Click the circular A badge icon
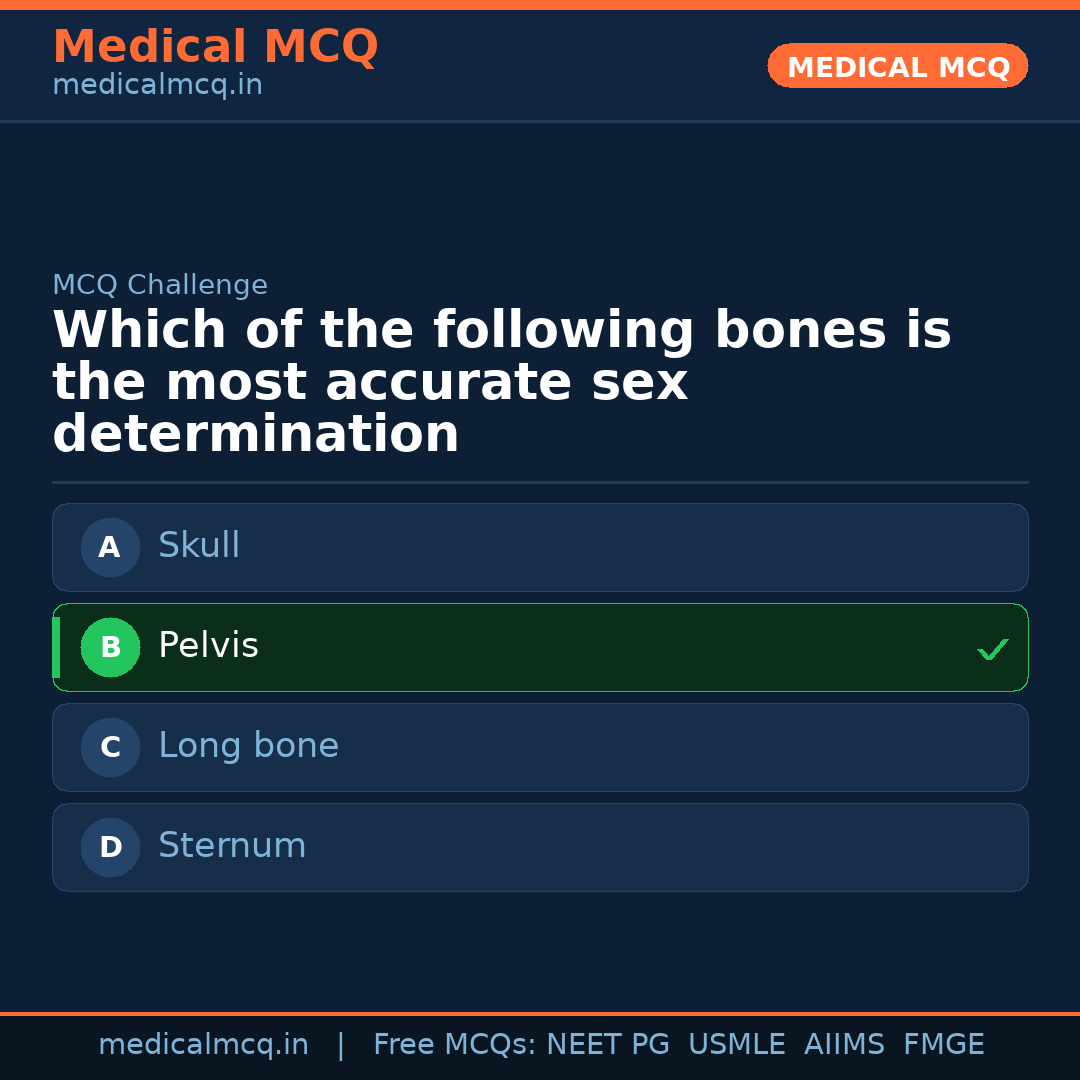 point(110,547)
